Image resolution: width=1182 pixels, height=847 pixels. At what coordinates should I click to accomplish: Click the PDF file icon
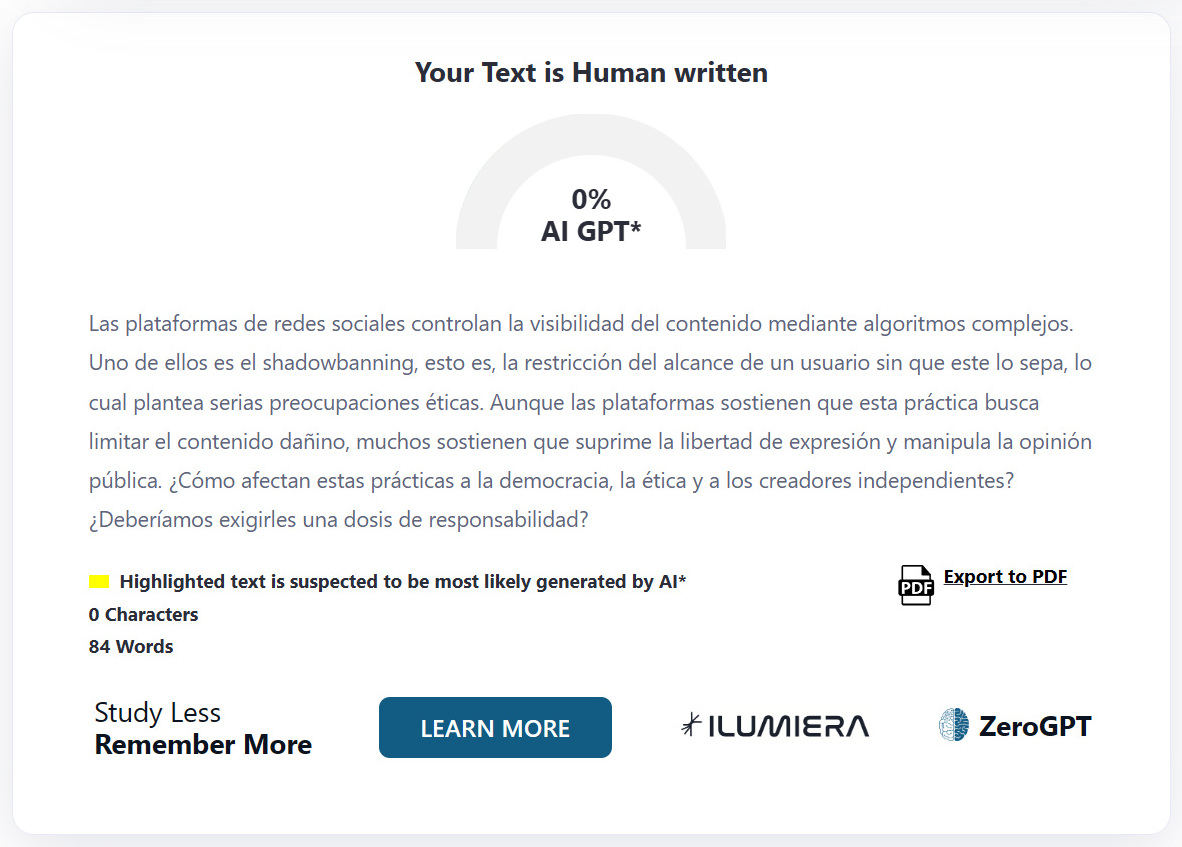tap(915, 586)
